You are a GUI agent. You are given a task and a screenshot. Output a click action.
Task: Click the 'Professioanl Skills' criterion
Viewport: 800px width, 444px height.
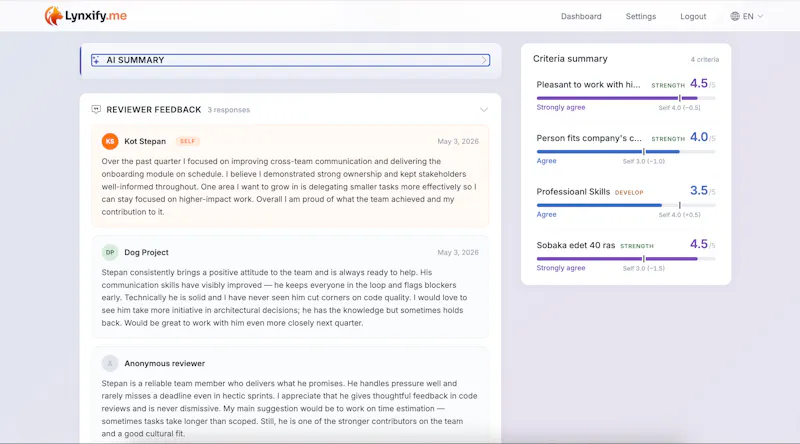pyautogui.click(x=573, y=192)
